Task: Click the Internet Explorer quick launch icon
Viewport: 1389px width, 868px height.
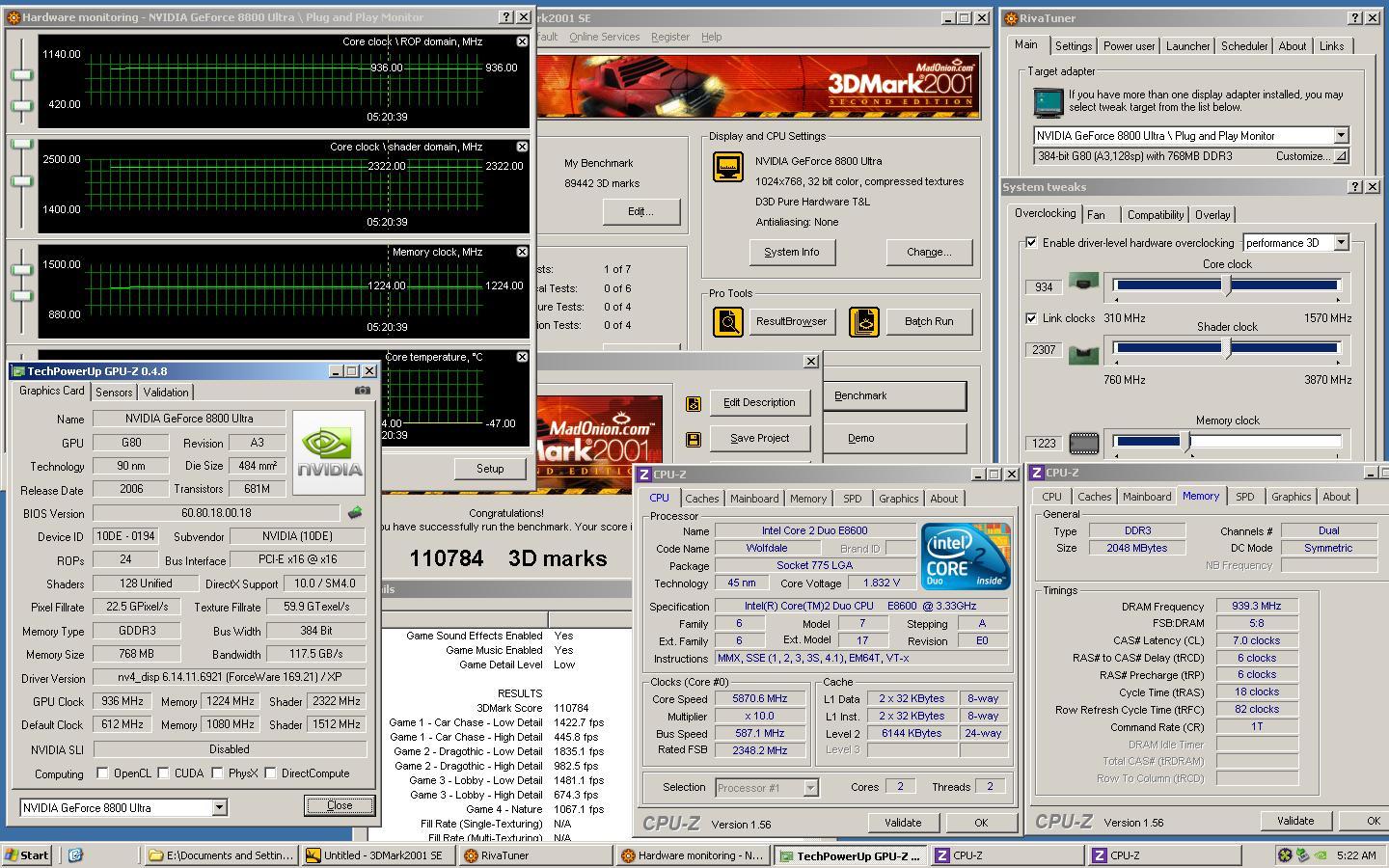Action: click(x=75, y=854)
